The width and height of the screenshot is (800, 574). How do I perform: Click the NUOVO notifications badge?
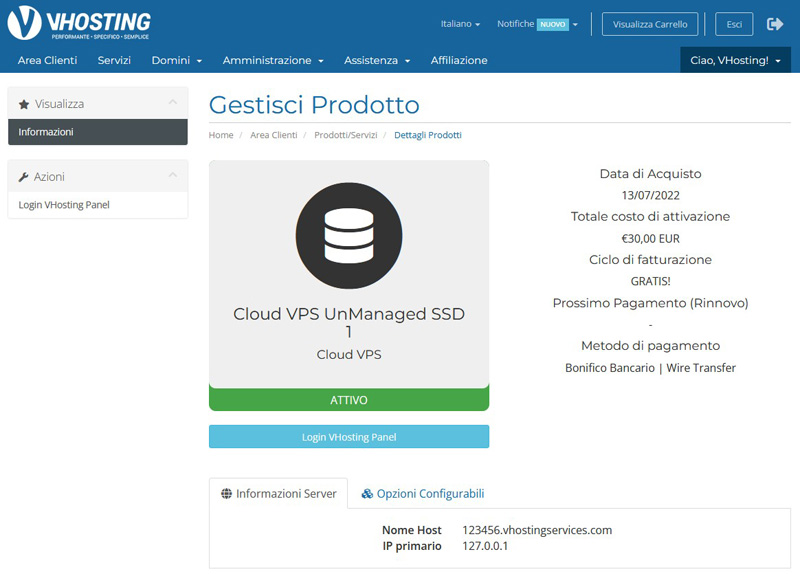point(553,24)
